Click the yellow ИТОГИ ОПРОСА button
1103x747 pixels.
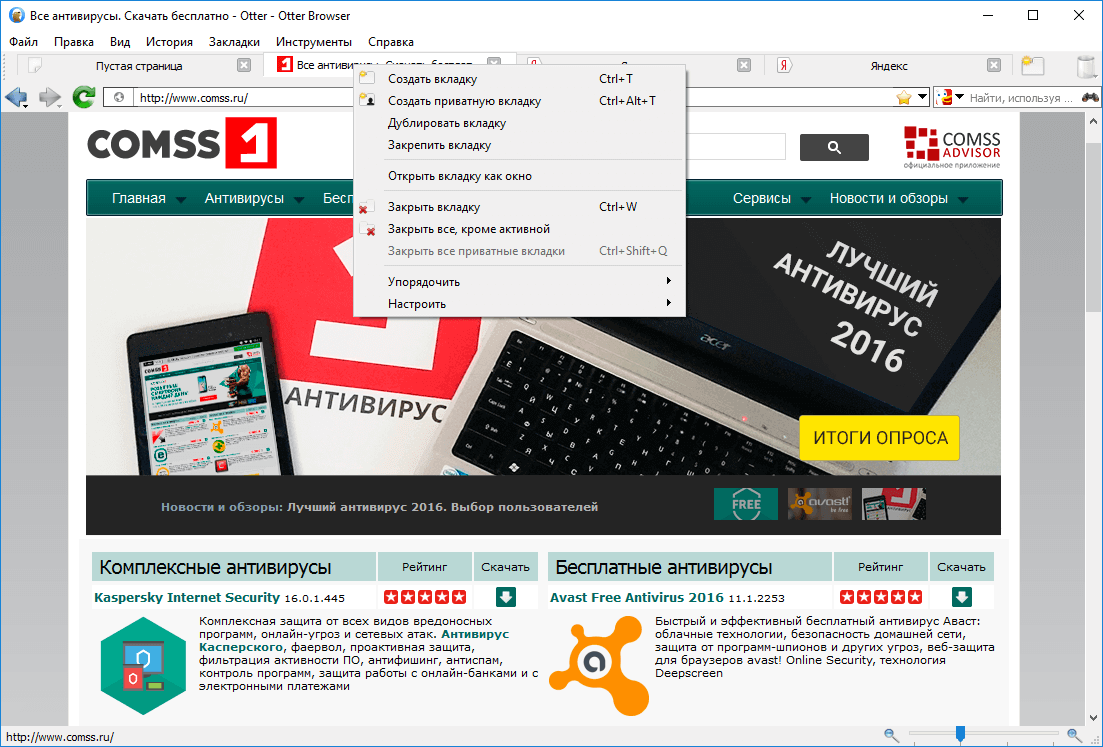pyautogui.click(x=879, y=438)
